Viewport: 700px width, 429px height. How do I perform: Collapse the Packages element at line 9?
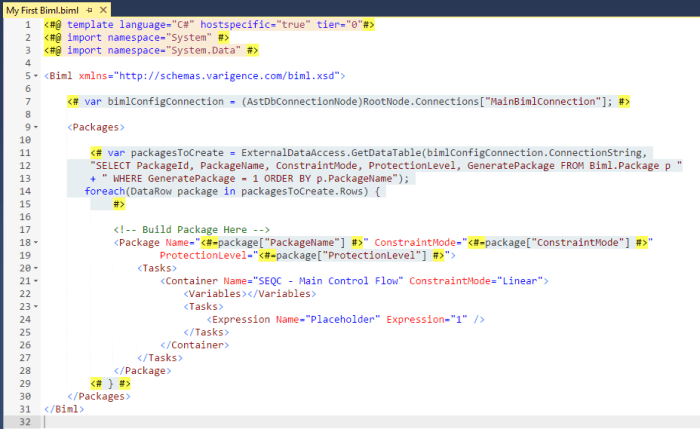pos(36,127)
